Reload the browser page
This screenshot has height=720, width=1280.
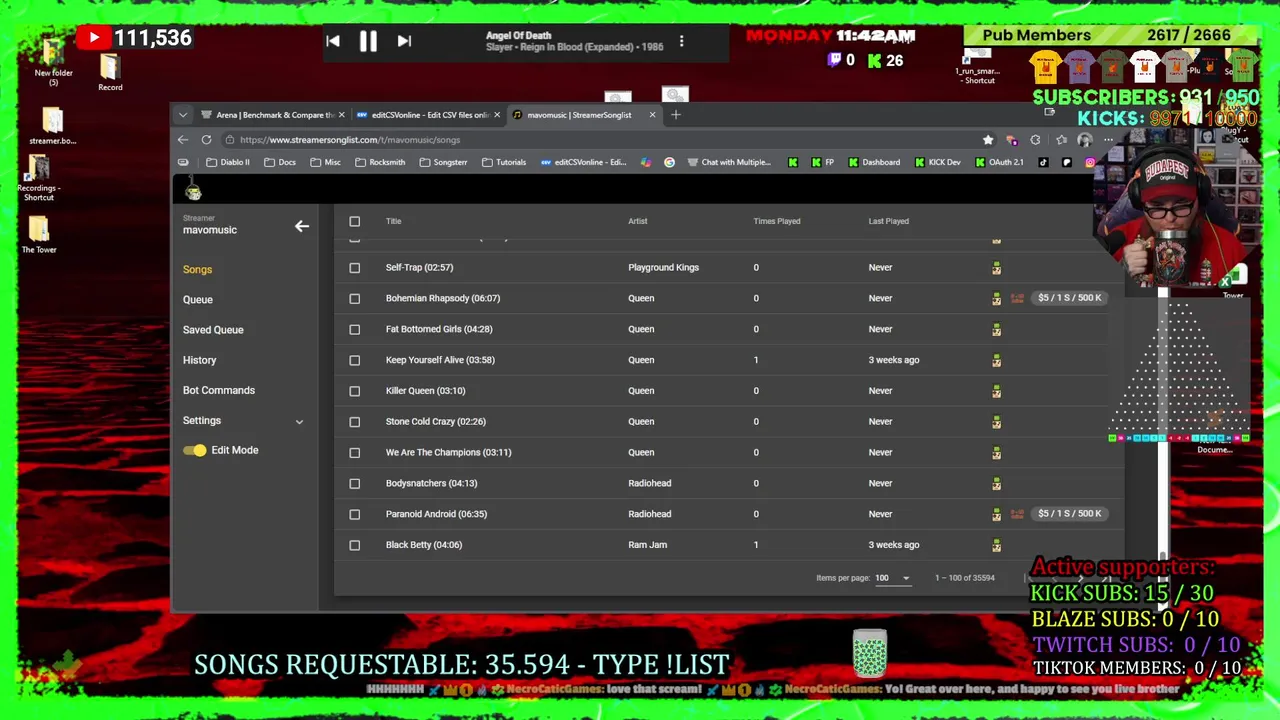click(x=206, y=140)
